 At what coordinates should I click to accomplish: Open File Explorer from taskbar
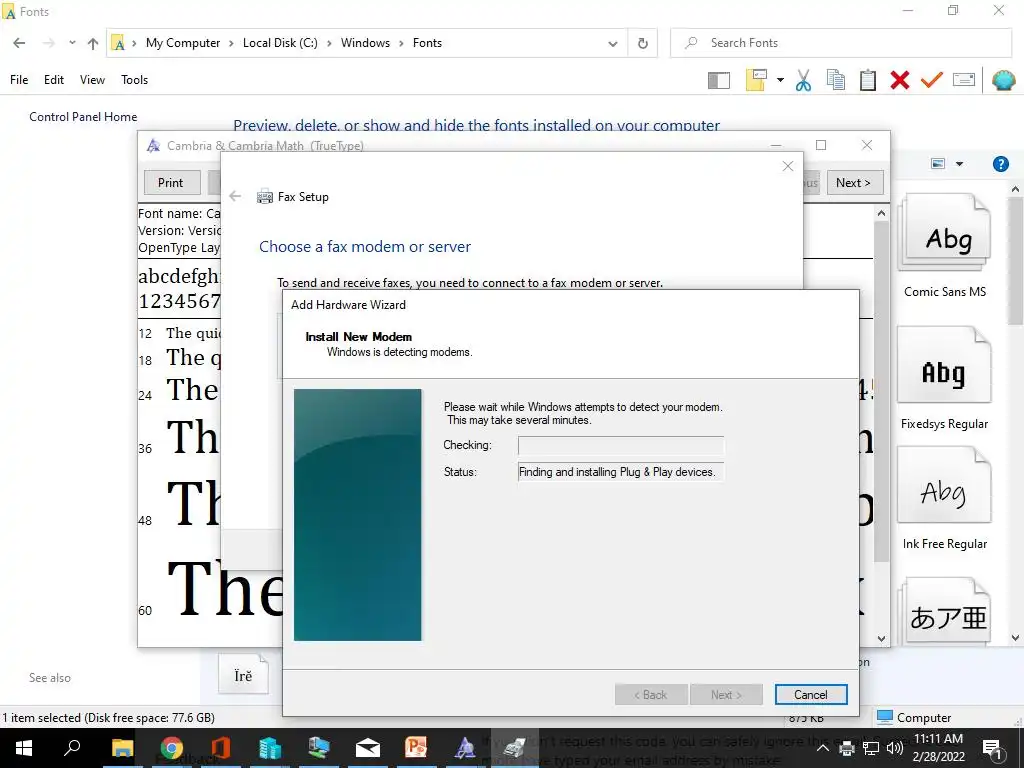122,748
